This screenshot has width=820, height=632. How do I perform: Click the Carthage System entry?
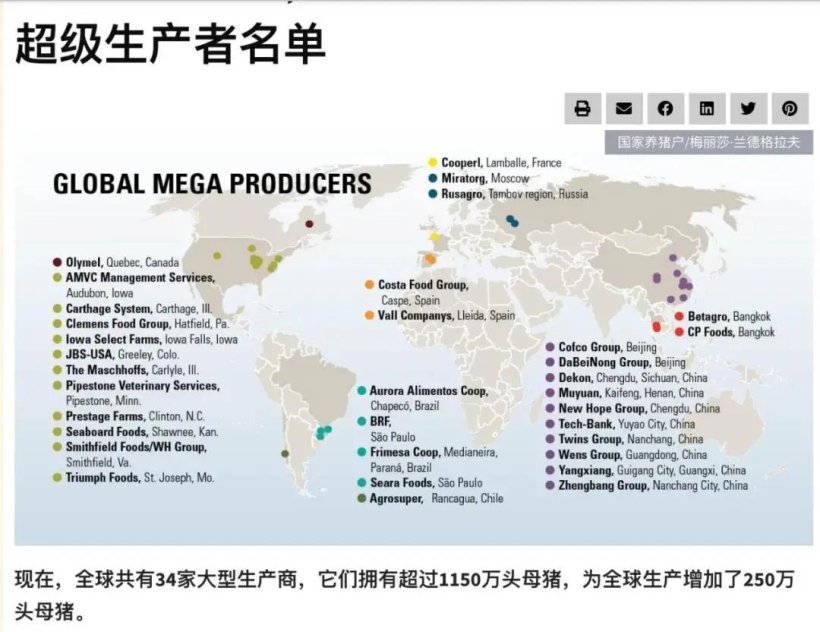(132, 308)
